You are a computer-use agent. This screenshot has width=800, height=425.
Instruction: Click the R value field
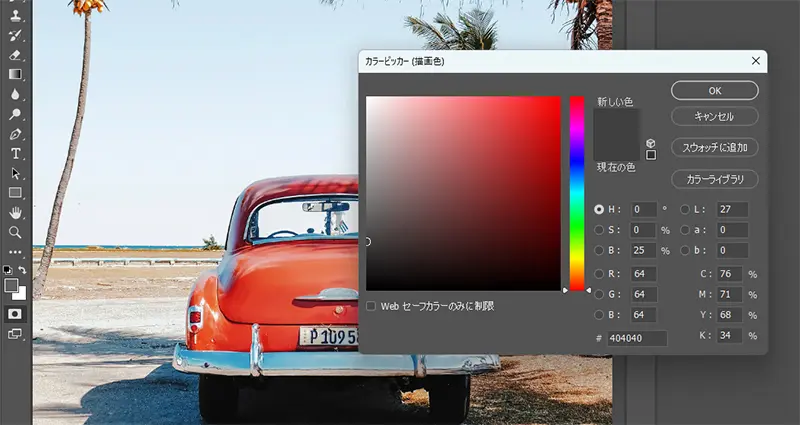pos(643,274)
